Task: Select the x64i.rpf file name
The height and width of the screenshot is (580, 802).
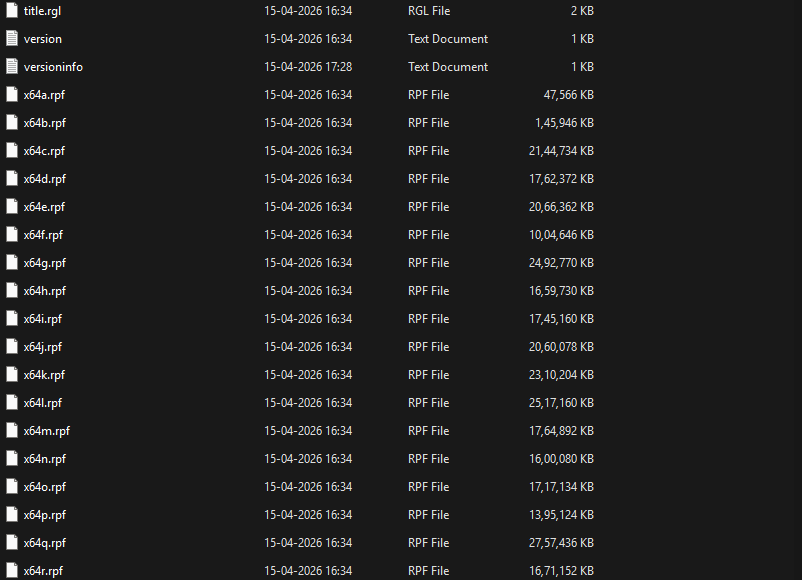Action: [x=42, y=319]
